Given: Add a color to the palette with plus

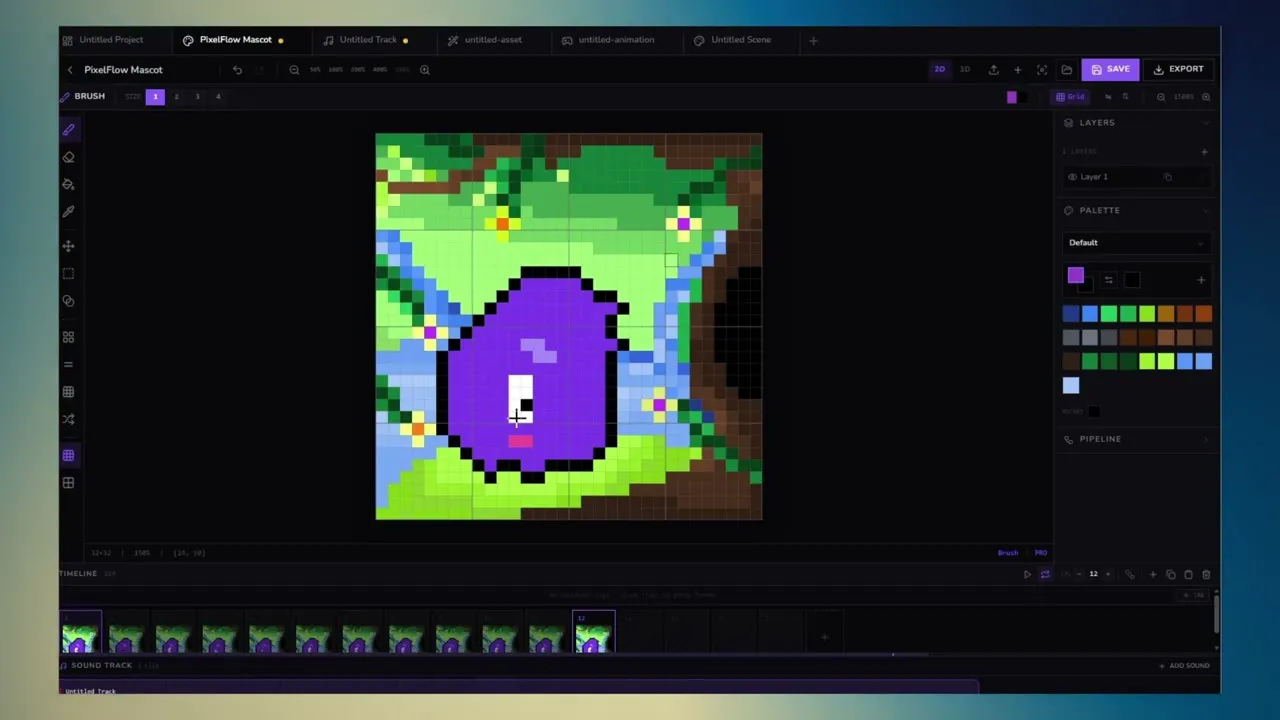Looking at the screenshot, I should pos(1201,280).
